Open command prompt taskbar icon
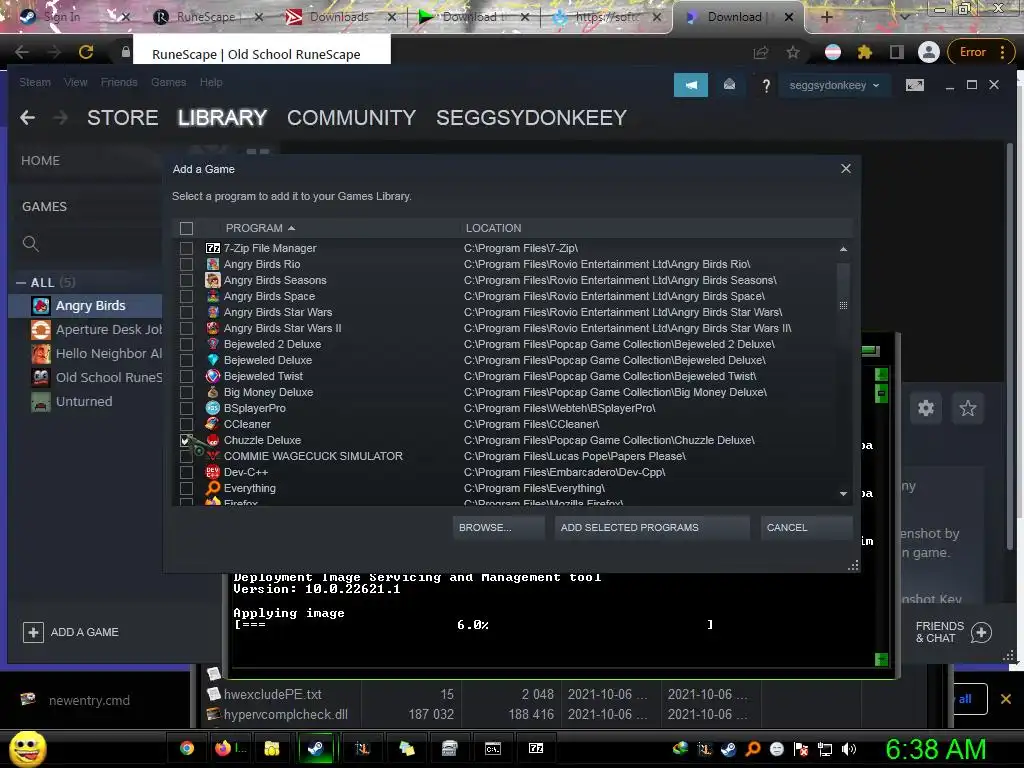 click(x=492, y=749)
